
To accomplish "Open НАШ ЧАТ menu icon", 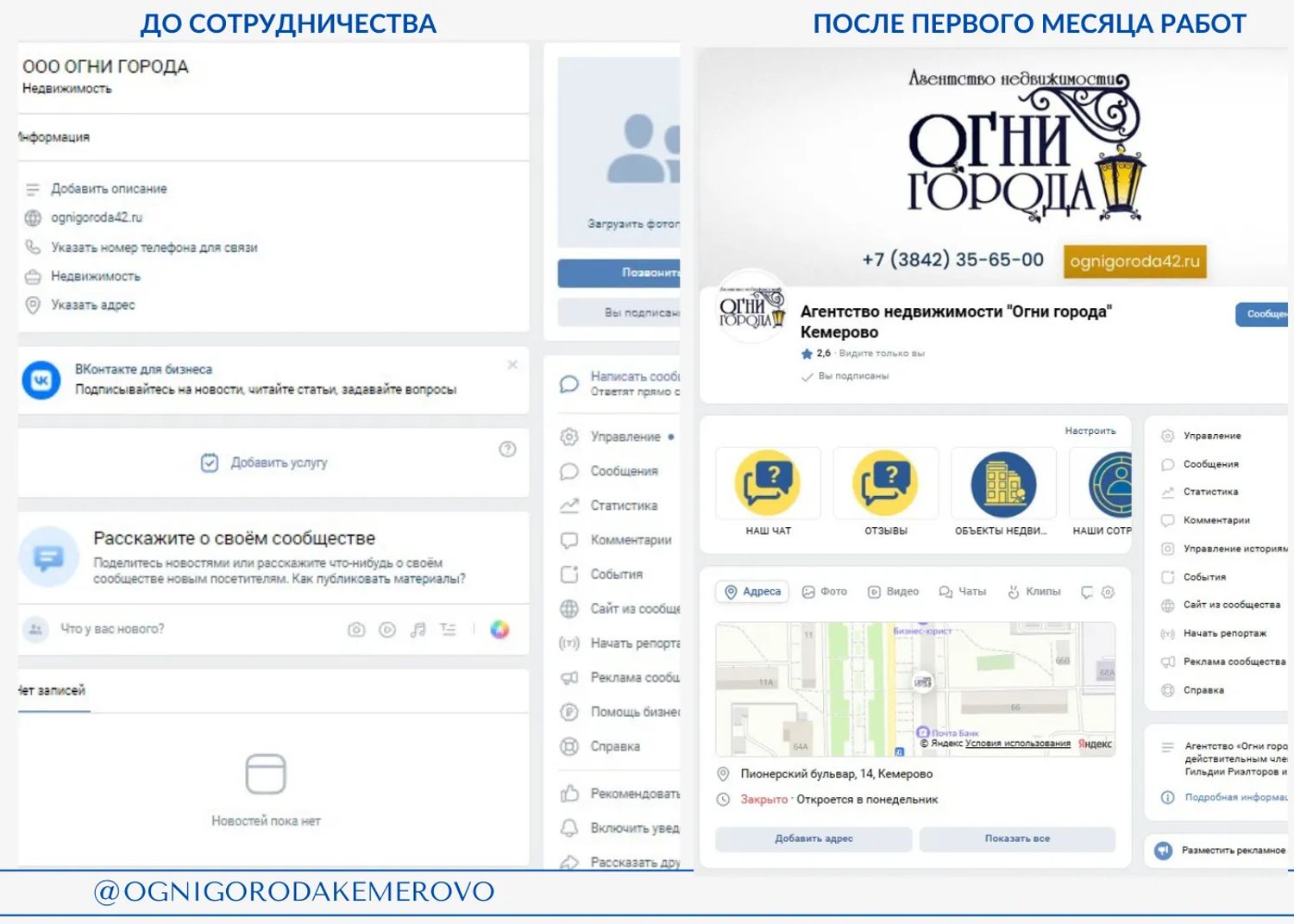I will click(x=768, y=484).
